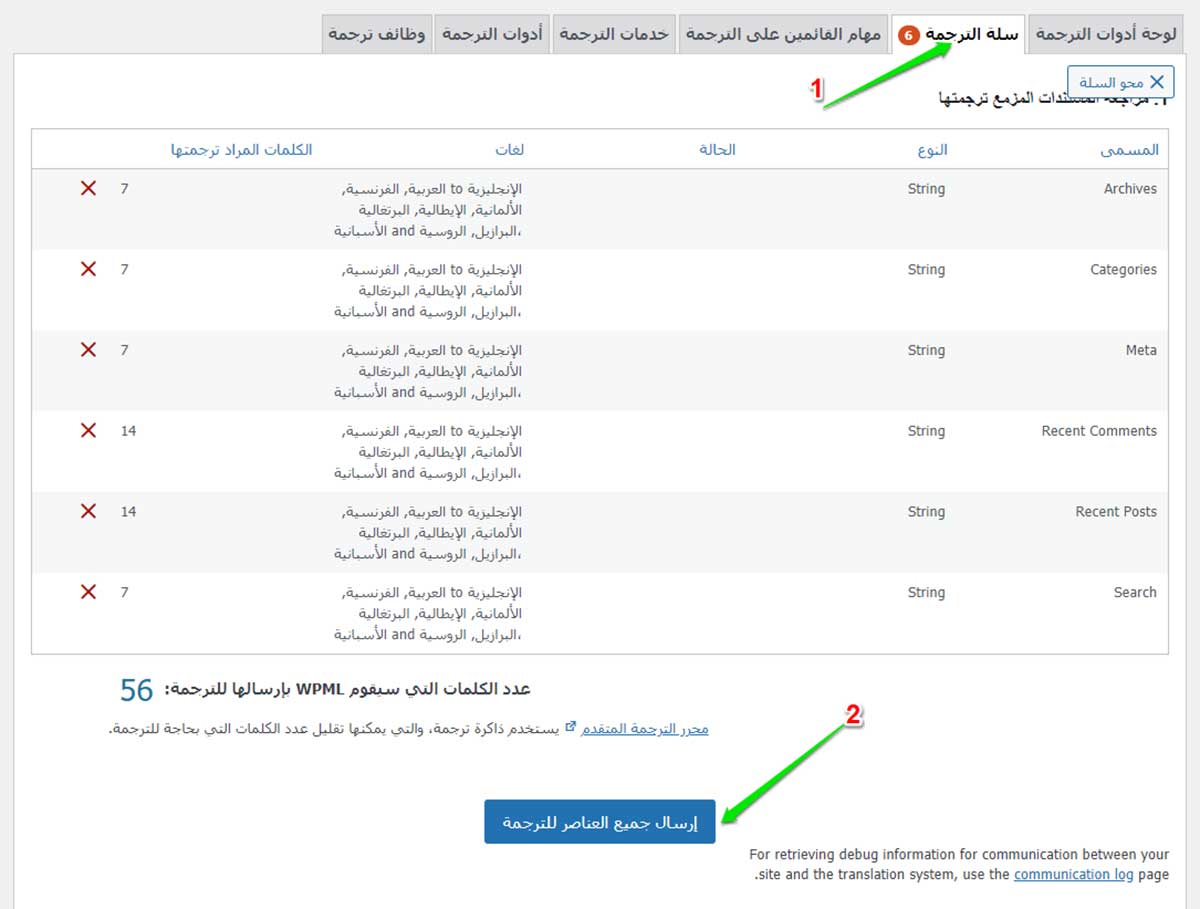1200x909 pixels.
Task: Click the orange basket count badge
Action: [908, 35]
